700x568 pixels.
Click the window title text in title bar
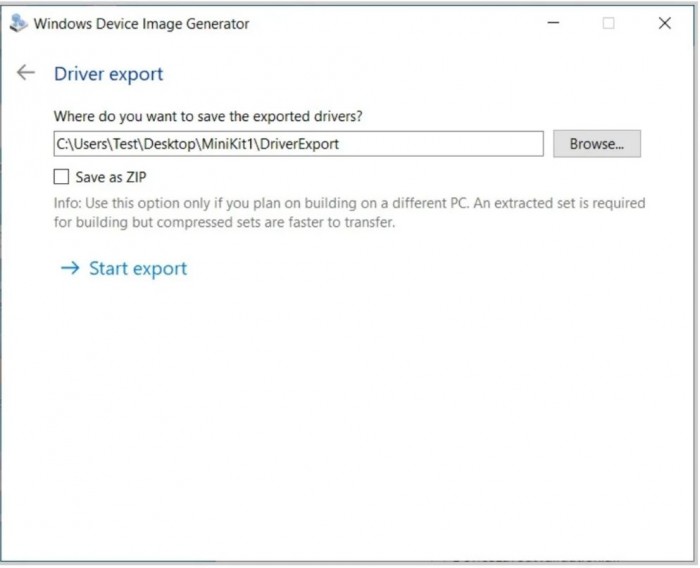[141, 23]
